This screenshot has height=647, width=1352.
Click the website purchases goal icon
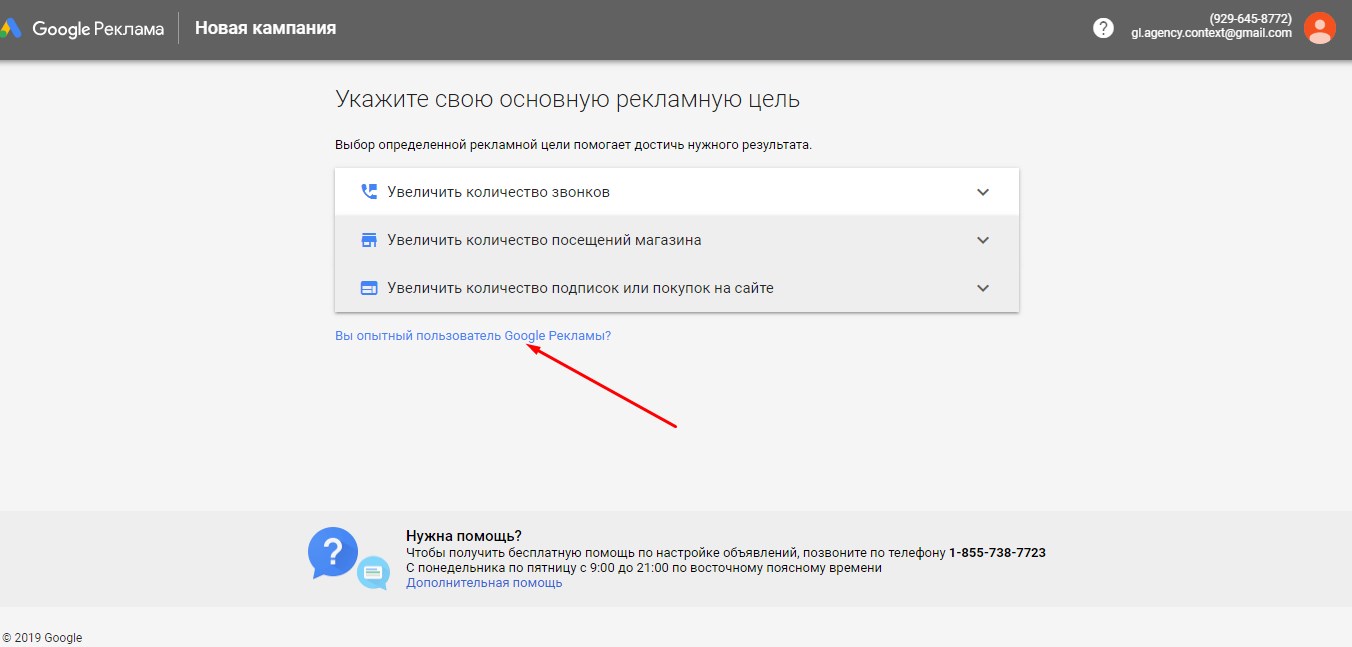(x=369, y=288)
